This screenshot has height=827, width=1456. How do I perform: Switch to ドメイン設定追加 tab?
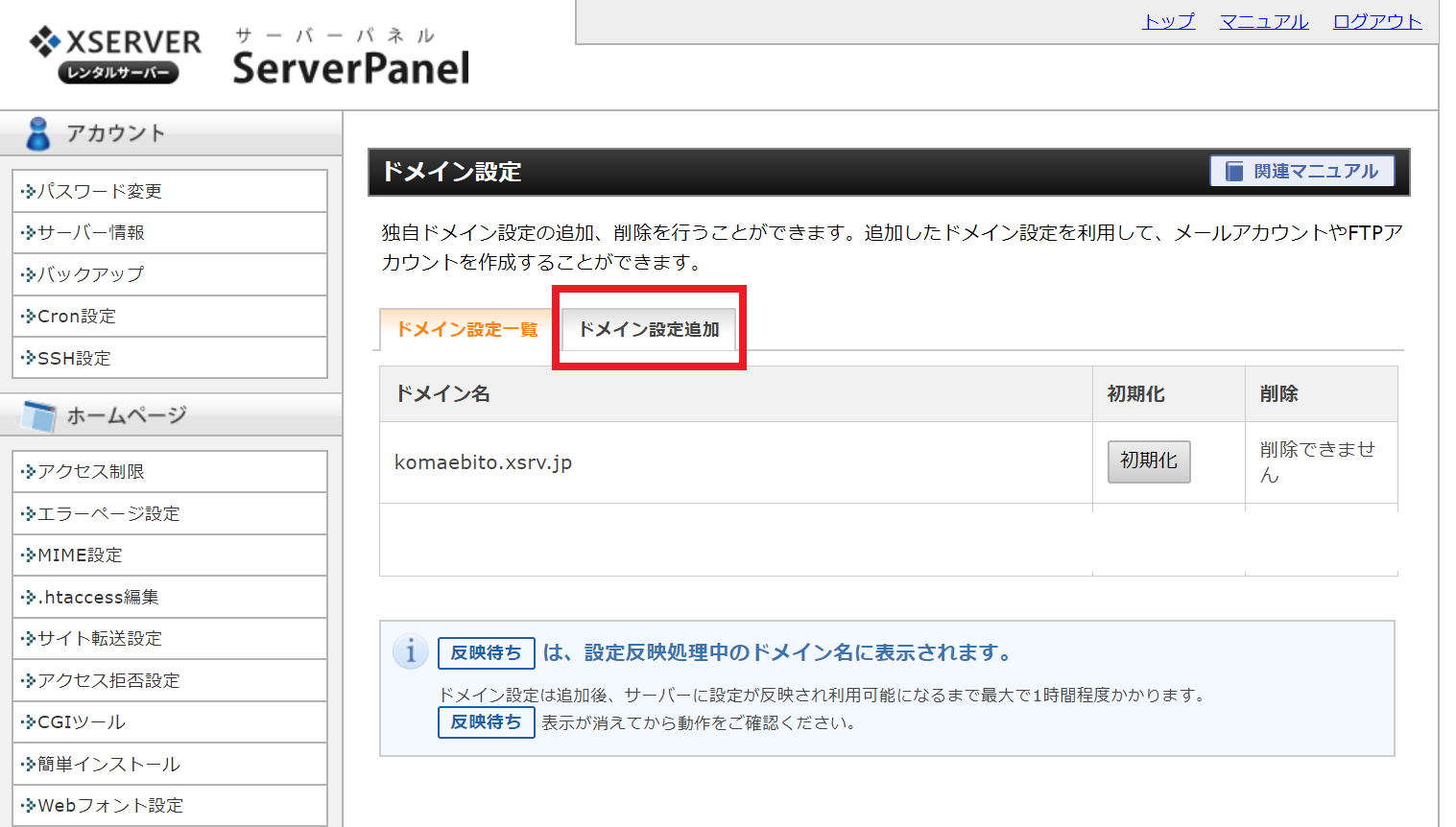coord(649,329)
